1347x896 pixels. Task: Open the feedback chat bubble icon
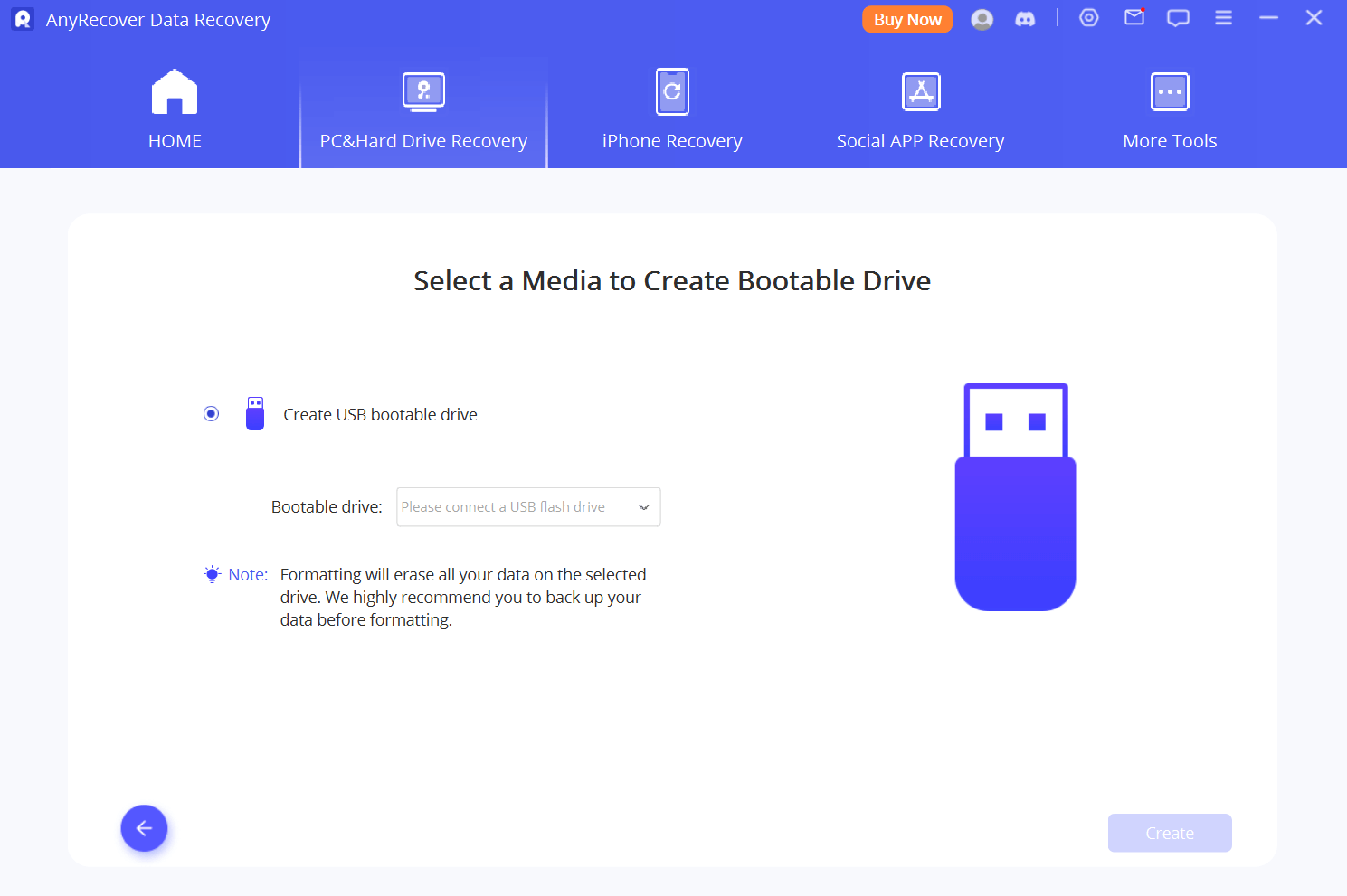point(1178,18)
